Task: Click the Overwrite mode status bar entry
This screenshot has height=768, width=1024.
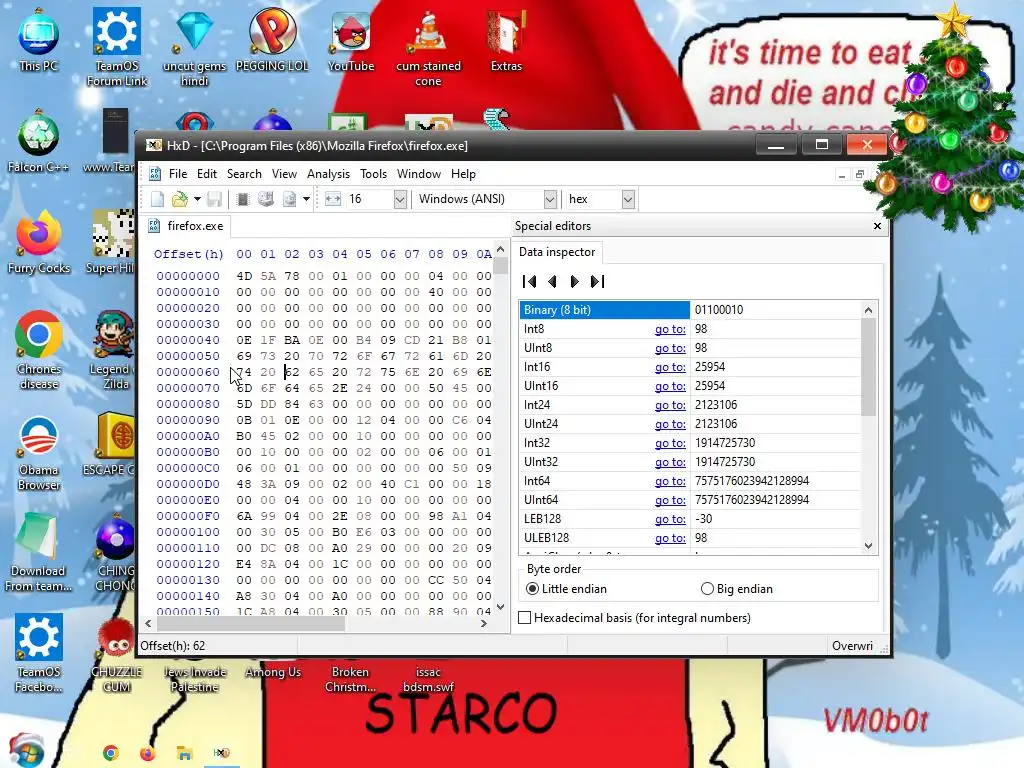Action: coord(852,646)
